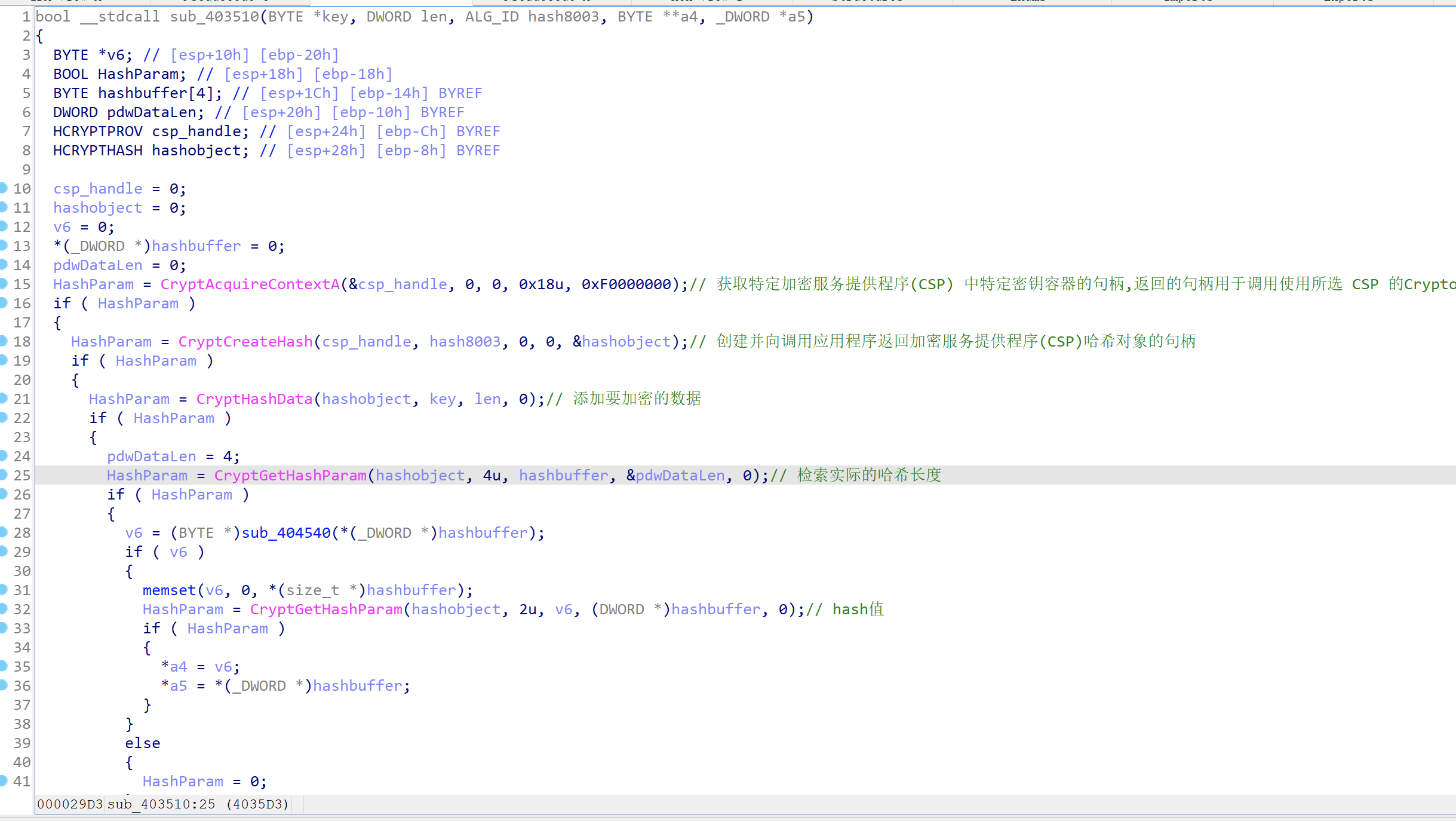Click sub_403510 in the function signature
The image size is (1456, 821).
[x=214, y=17]
